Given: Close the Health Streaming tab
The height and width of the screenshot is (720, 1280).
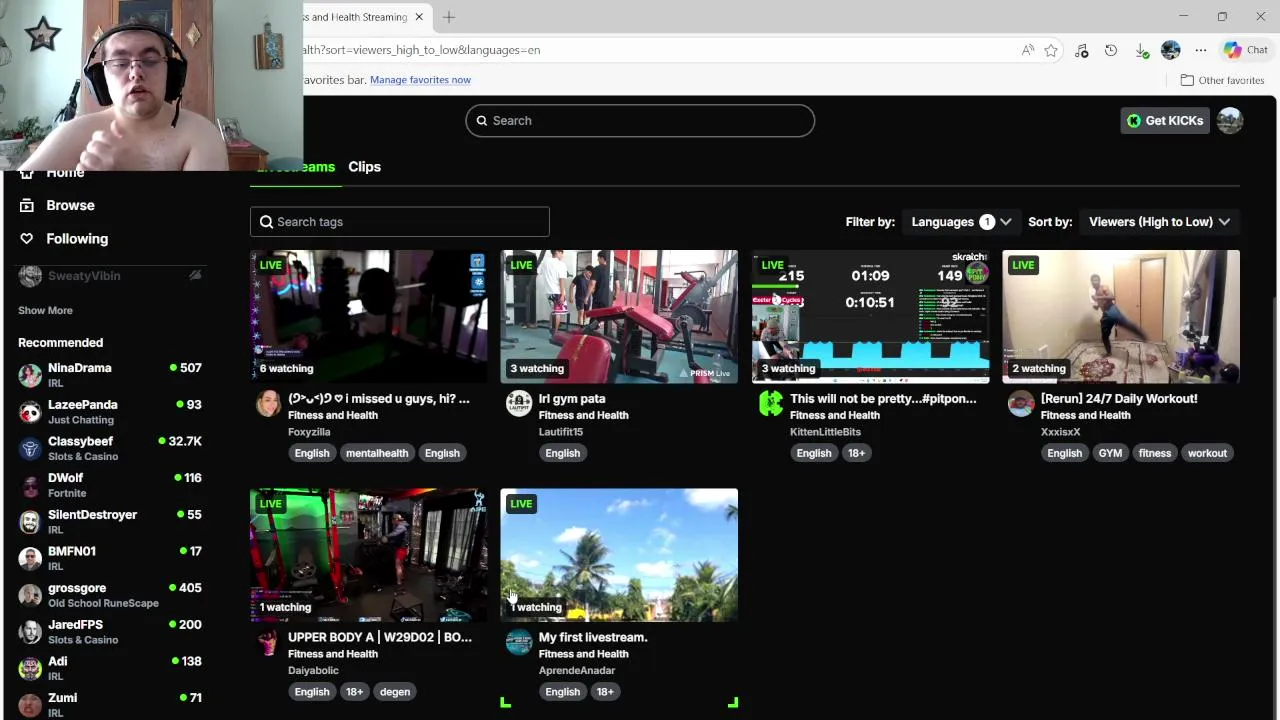Looking at the screenshot, I should 419,17.
